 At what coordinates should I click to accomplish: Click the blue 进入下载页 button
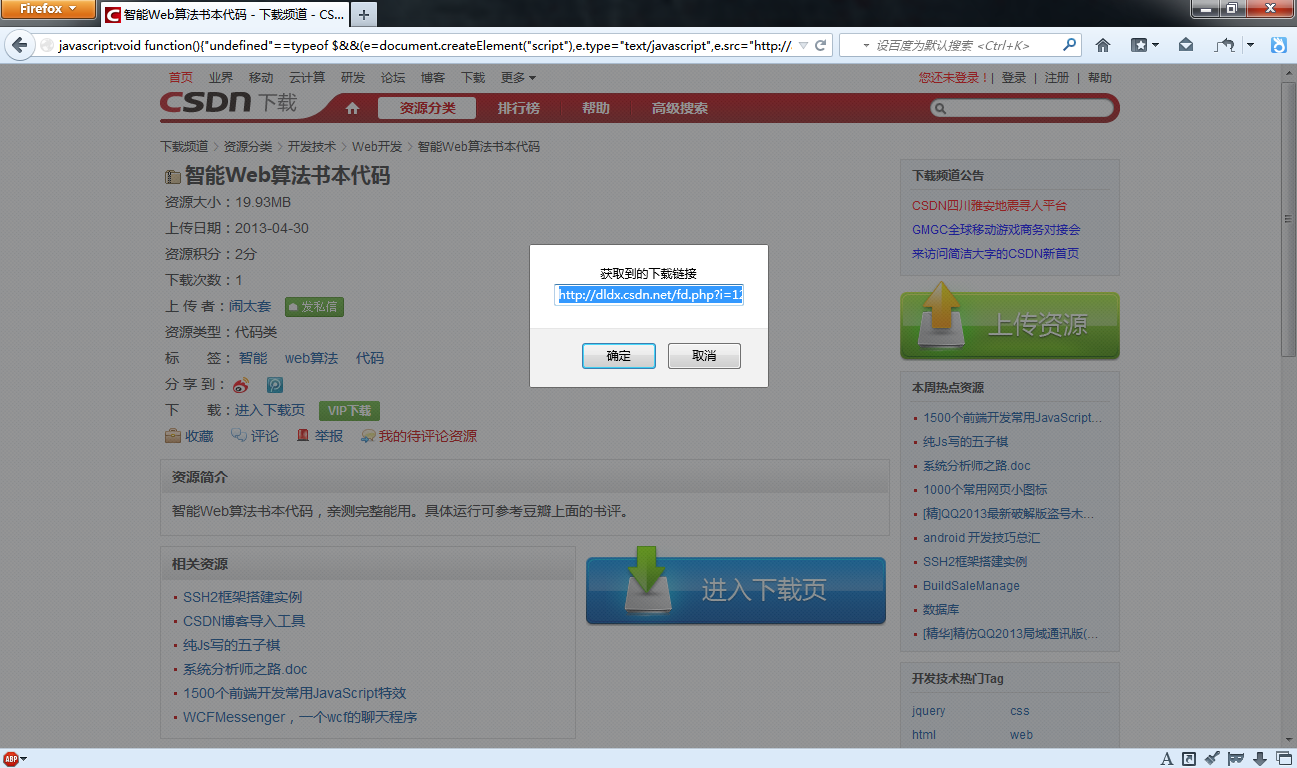point(736,588)
